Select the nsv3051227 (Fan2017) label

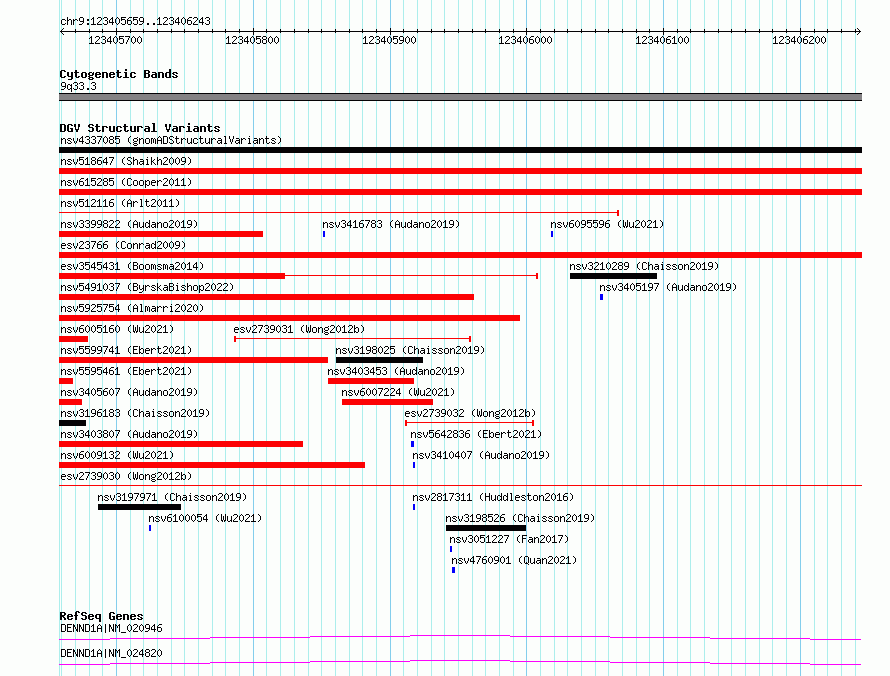pos(509,539)
